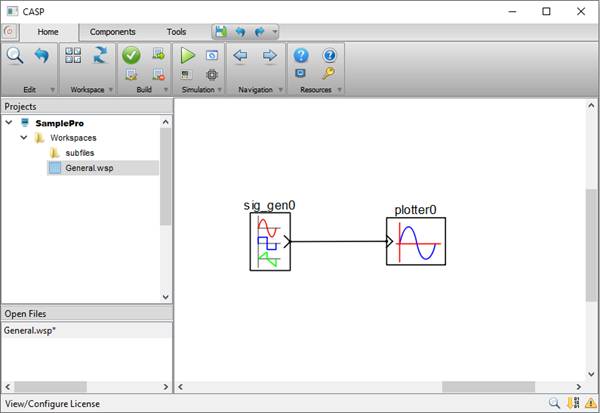Viewport: 600px width, 413px height.
Task: Start simulation with the green play icon
Action: tap(187, 56)
